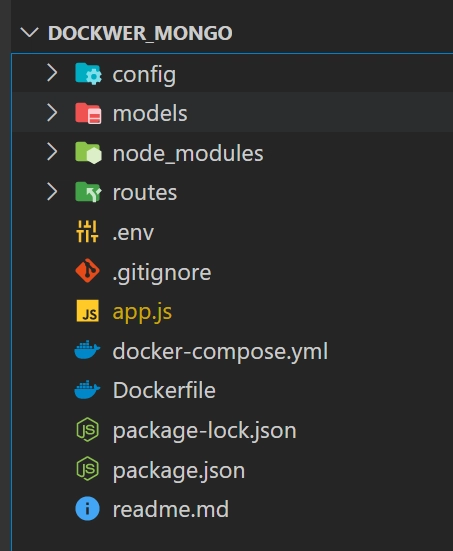The height and width of the screenshot is (551, 453).
Task: Click the Docker whale icon beside docker-compose.yml
Action: [x=87, y=350]
